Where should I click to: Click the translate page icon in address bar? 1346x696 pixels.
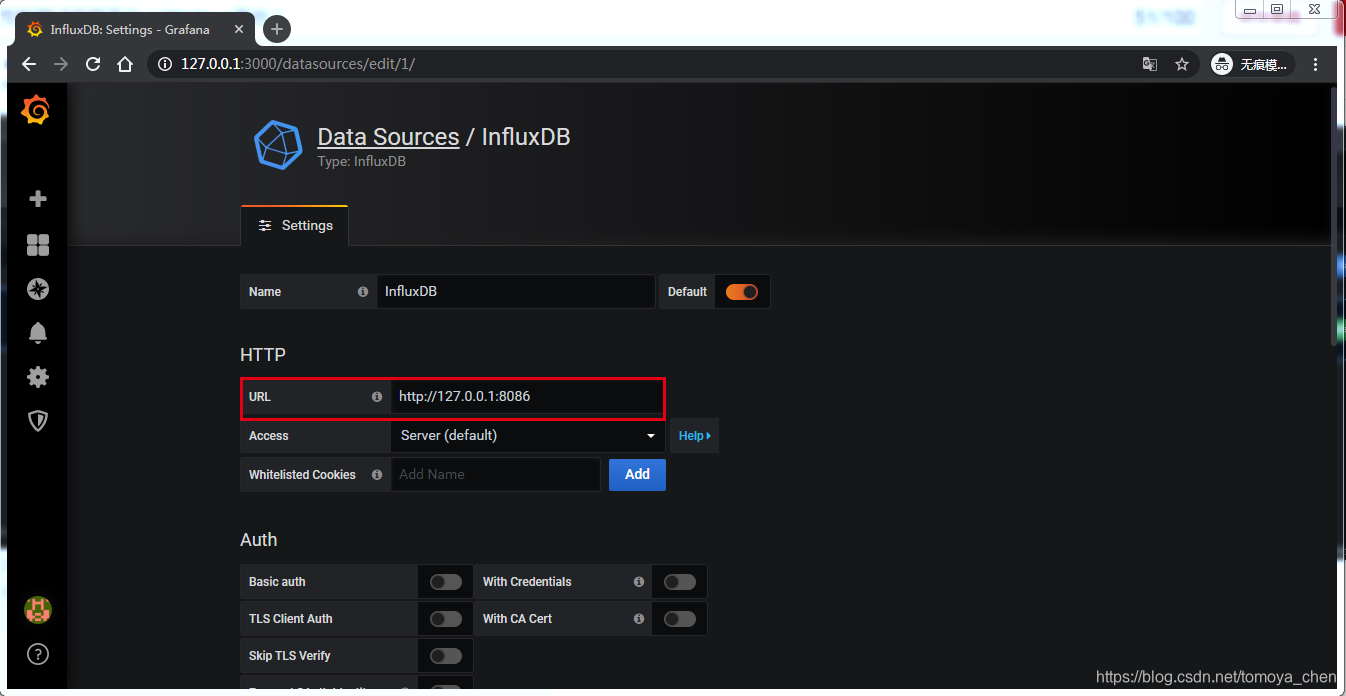click(1150, 64)
